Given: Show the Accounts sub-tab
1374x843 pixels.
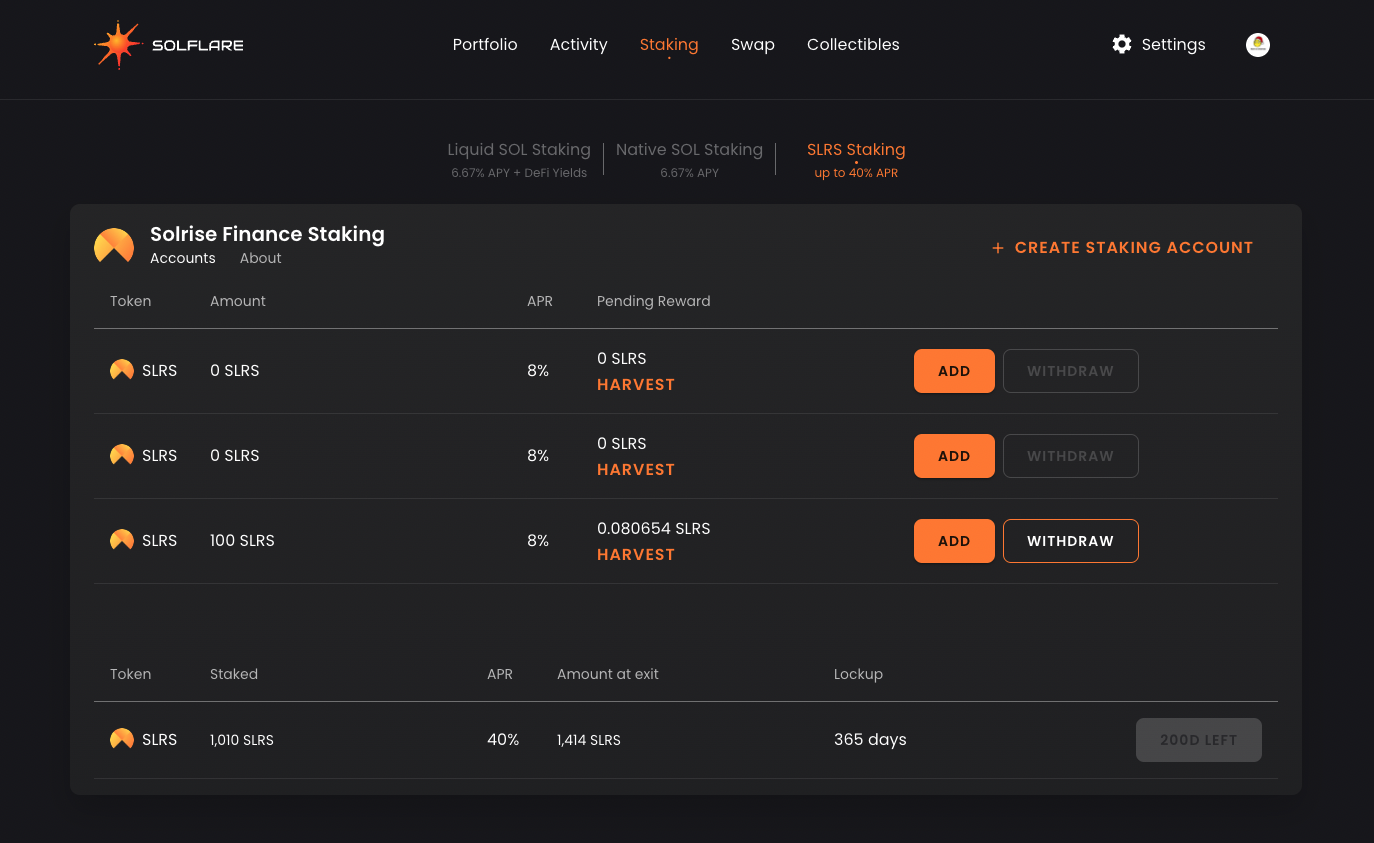Looking at the screenshot, I should pyautogui.click(x=183, y=258).
